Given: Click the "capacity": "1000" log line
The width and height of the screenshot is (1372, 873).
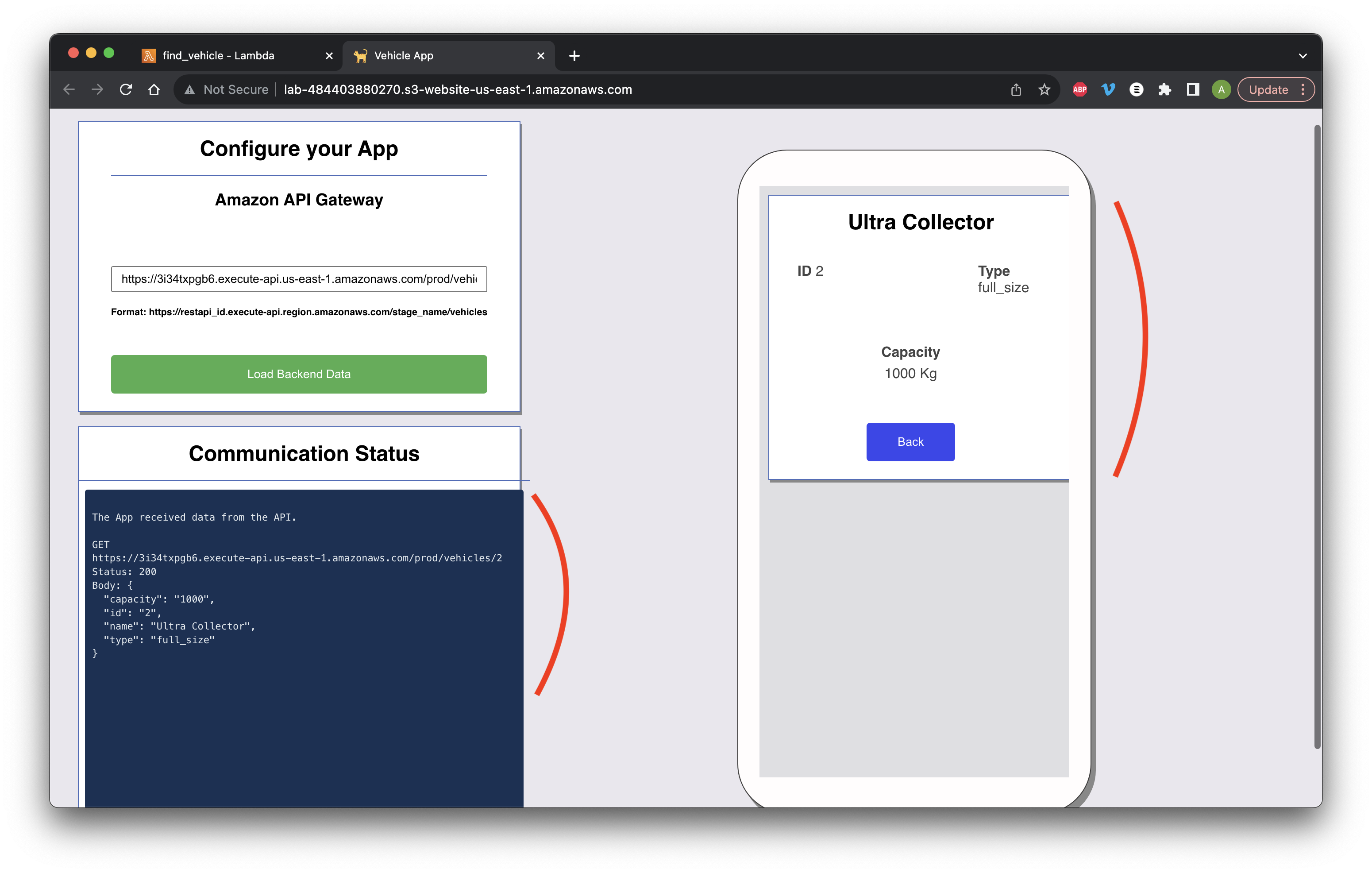Looking at the screenshot, I should tap(159, 599).
